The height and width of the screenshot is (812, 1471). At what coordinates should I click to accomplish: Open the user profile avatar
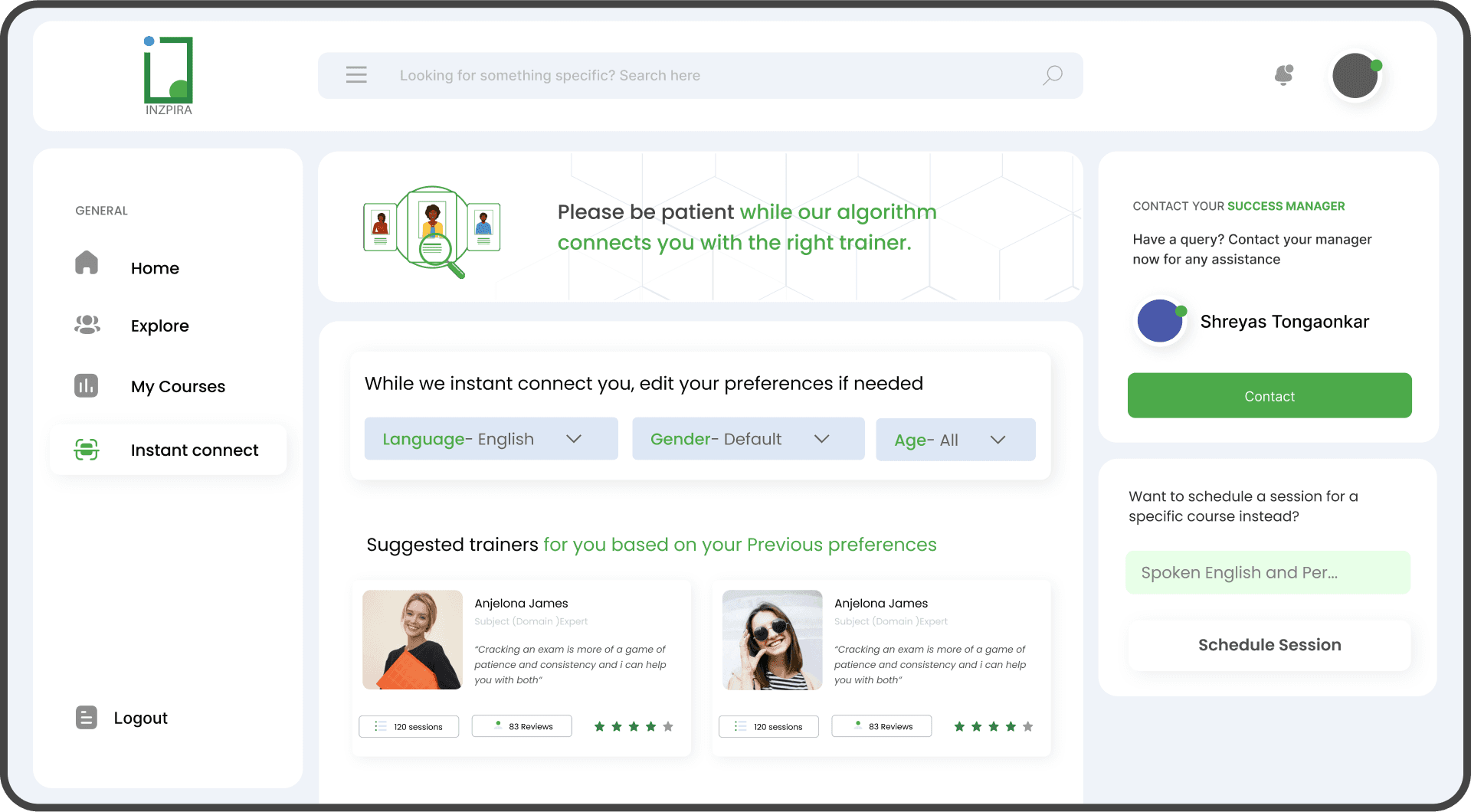[1355, 76]
